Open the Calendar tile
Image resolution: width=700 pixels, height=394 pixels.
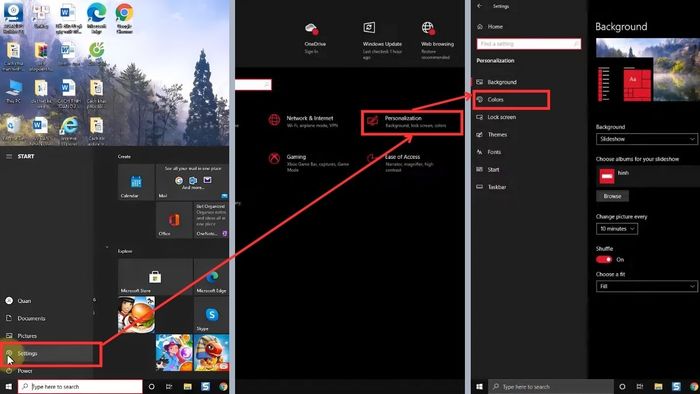pyautogui.click(x=136, y=182)
